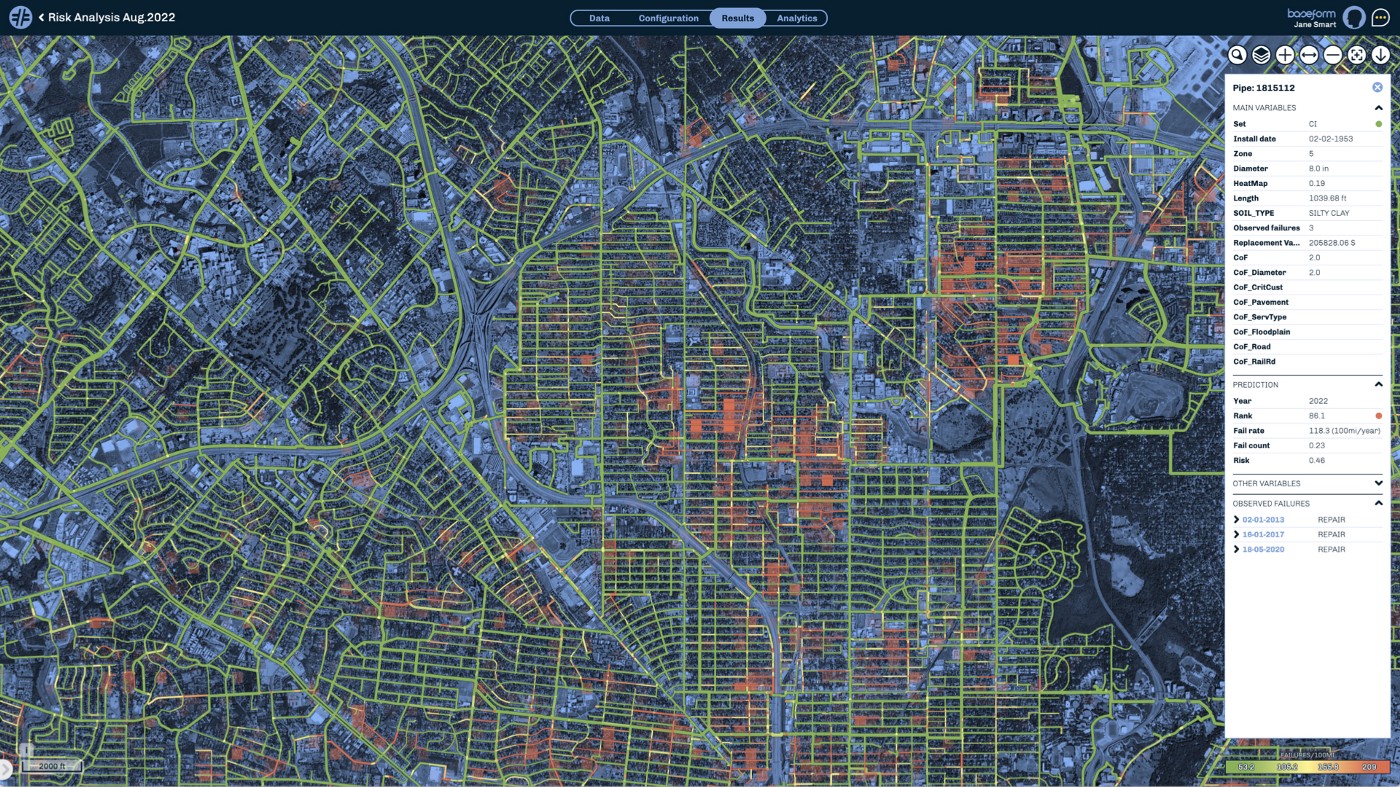Expand the 02-01-2013 failure record
This screenshot has width=1400, height=787.
pyautogui.click(x=1237, y=520)
